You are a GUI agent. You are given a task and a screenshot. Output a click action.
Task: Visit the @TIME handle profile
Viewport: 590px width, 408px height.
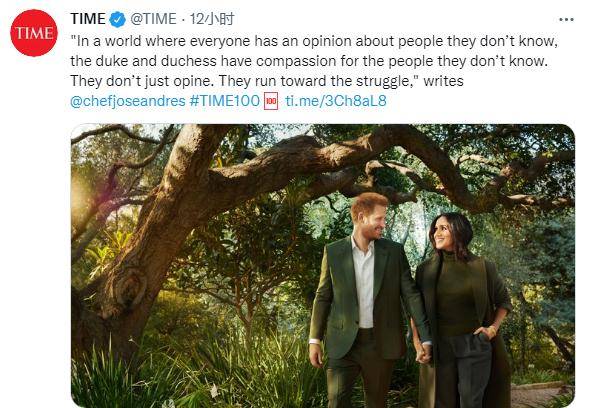[153, 19]
